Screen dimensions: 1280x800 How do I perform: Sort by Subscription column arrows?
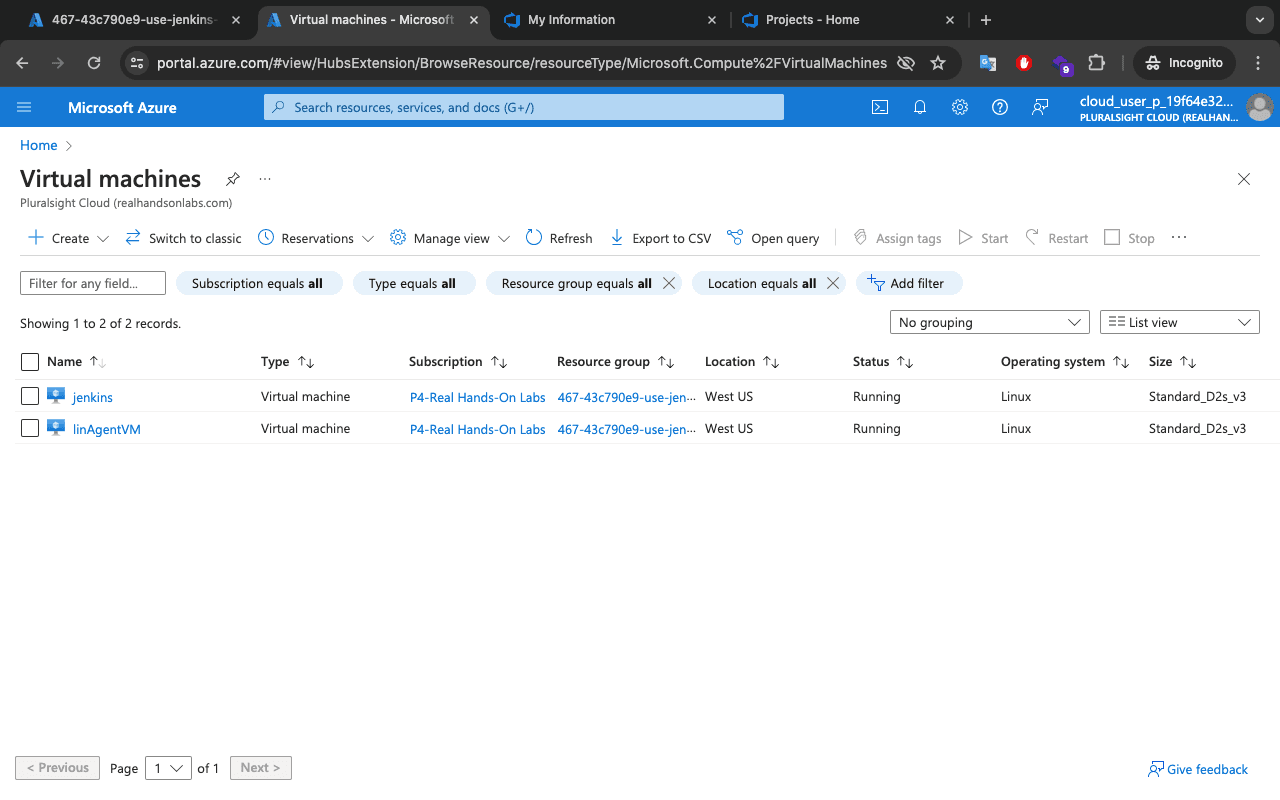pos(499,362)
